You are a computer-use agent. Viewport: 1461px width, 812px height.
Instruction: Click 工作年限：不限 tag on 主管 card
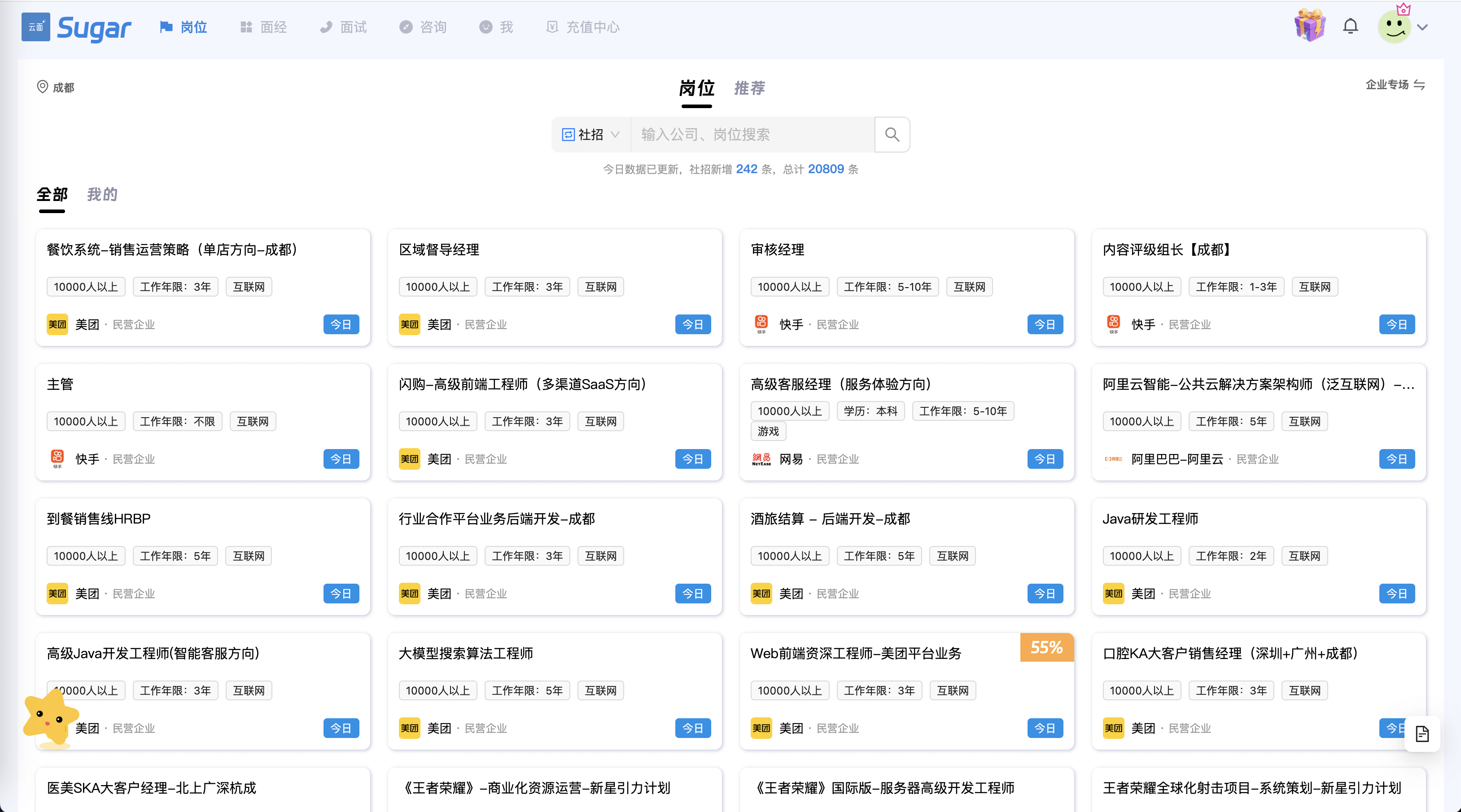(177, 421)
